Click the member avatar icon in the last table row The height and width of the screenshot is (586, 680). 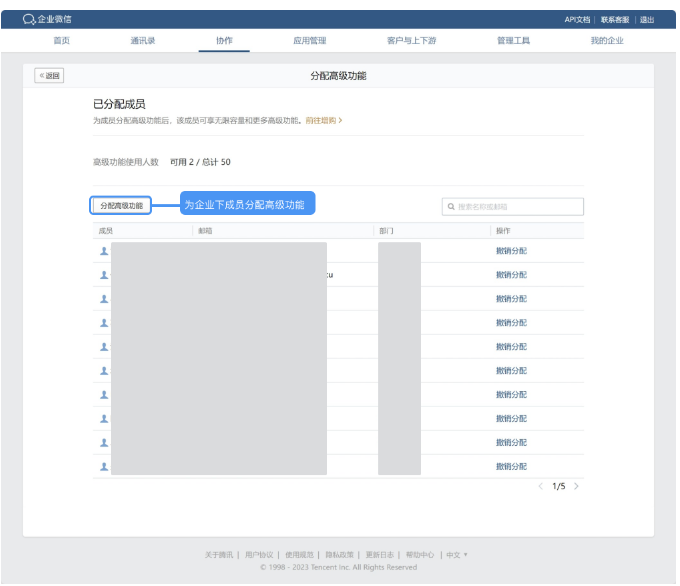click(103, 467)
